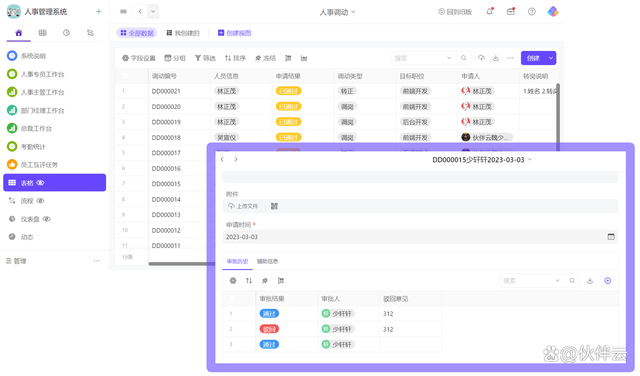The height and width of the screenshot is (376, 640).
Task: Open the table grid icon tab in sidebar
Action: (42, 33)
